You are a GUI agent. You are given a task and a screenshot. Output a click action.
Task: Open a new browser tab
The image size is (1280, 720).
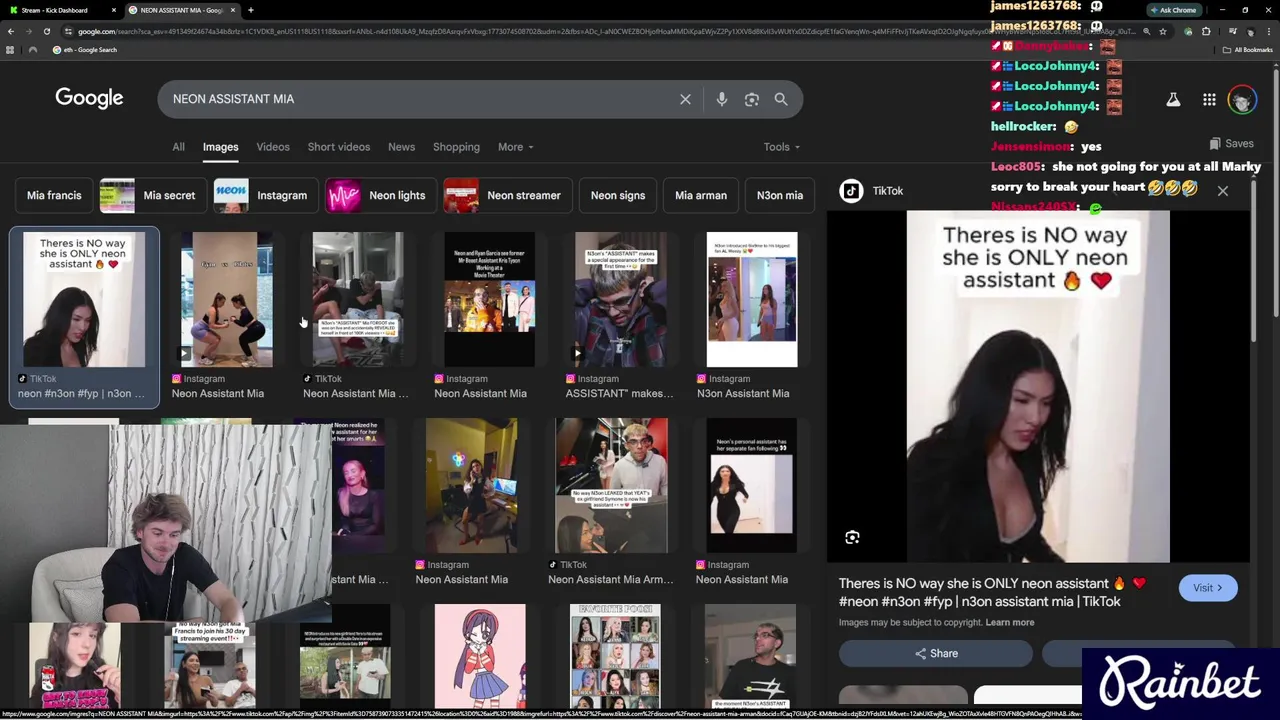click(251, 10)
